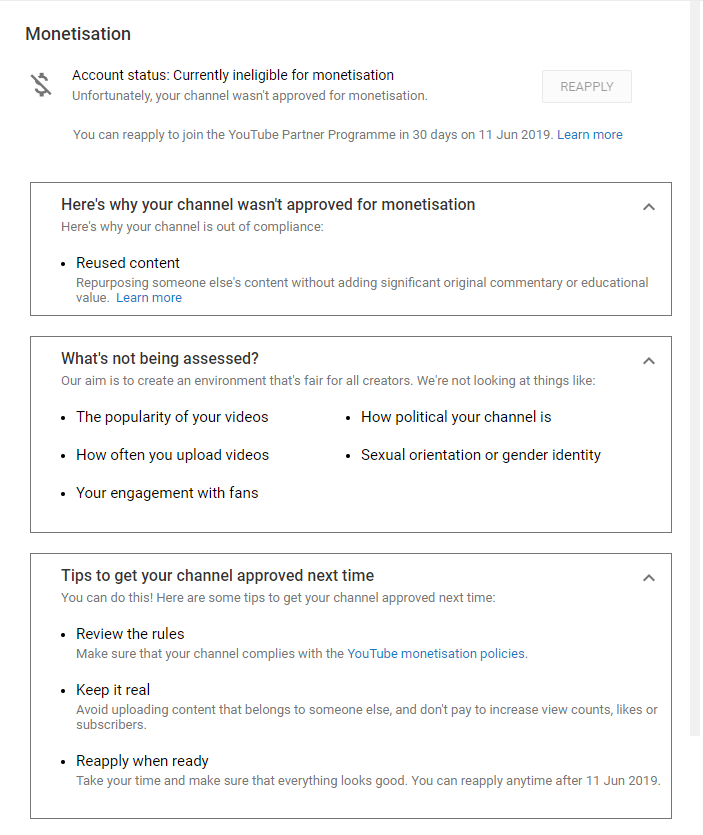Open Learn more link under Reused content

(x=149, y=298)
